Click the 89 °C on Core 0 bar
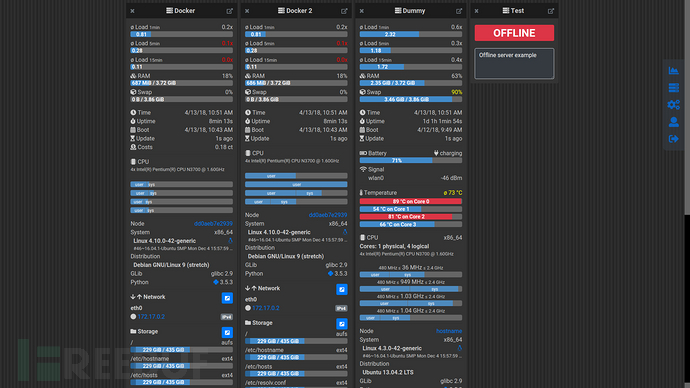690x388 pixels. click(411, 201)
